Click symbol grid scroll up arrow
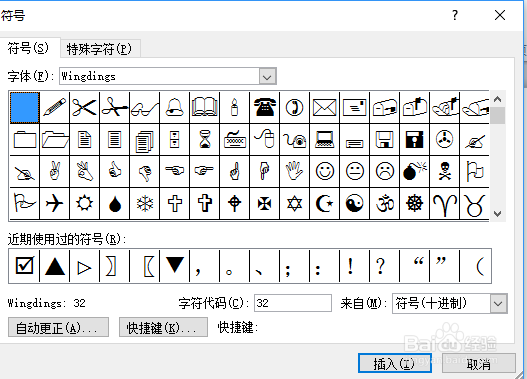The height and width of the screenshot is (379, 527). [498, 99]
